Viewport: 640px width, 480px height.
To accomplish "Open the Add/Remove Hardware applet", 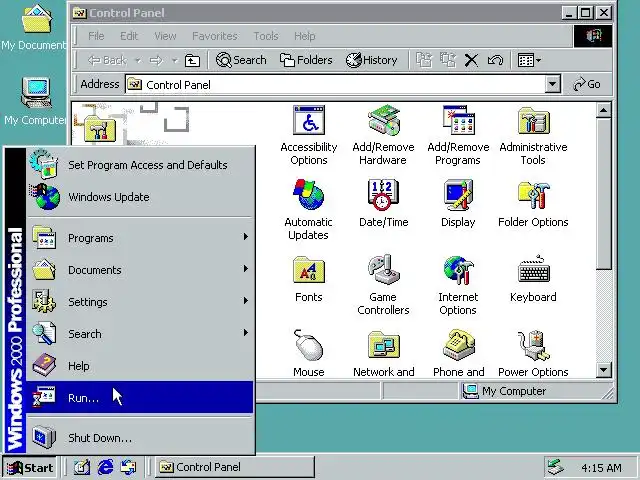I will coord(383,135).
